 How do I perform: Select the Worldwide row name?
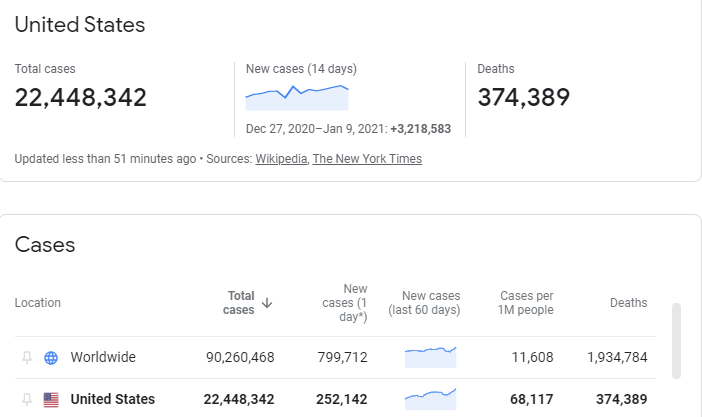coord(103,357)
